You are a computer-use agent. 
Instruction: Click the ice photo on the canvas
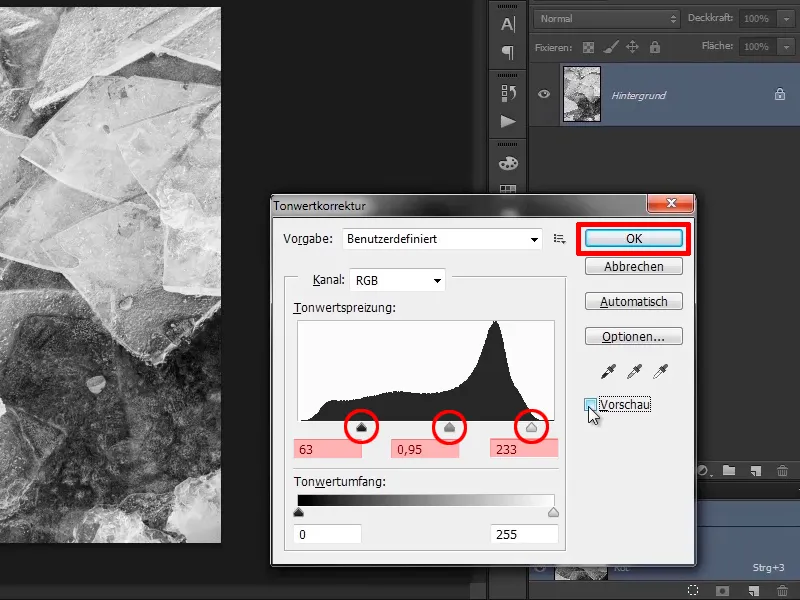pos(110,275)
